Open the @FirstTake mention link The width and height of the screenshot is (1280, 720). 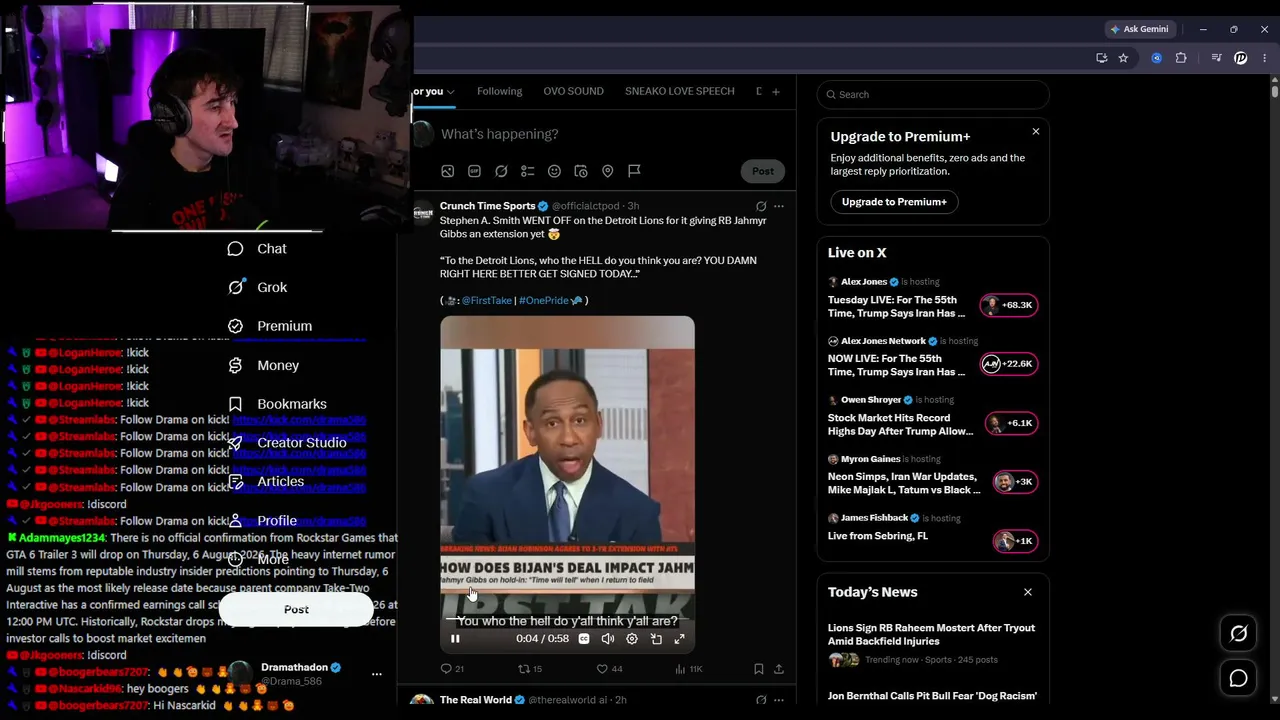point(486,300)
